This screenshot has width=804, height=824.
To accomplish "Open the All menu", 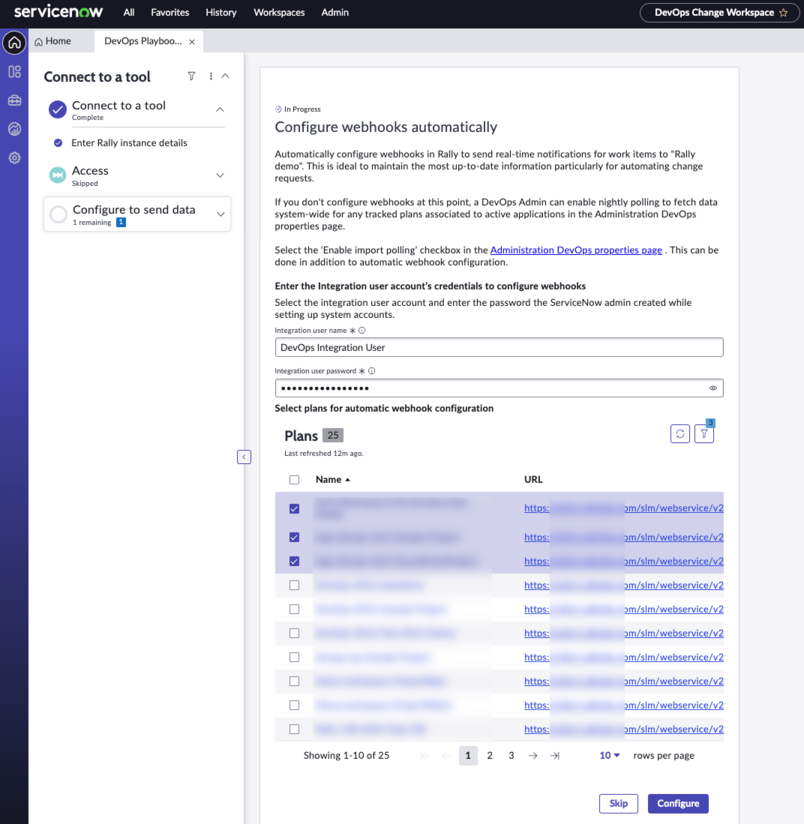I will click(x=129, y=13).
